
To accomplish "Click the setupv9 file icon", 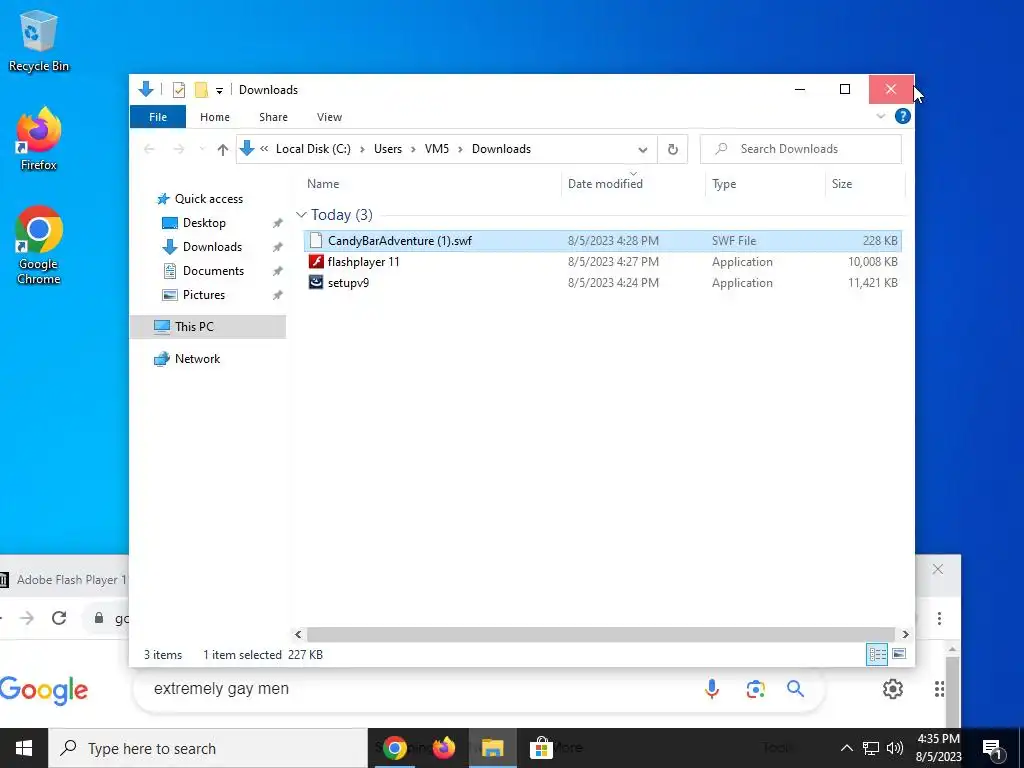I will coord(316,283).
